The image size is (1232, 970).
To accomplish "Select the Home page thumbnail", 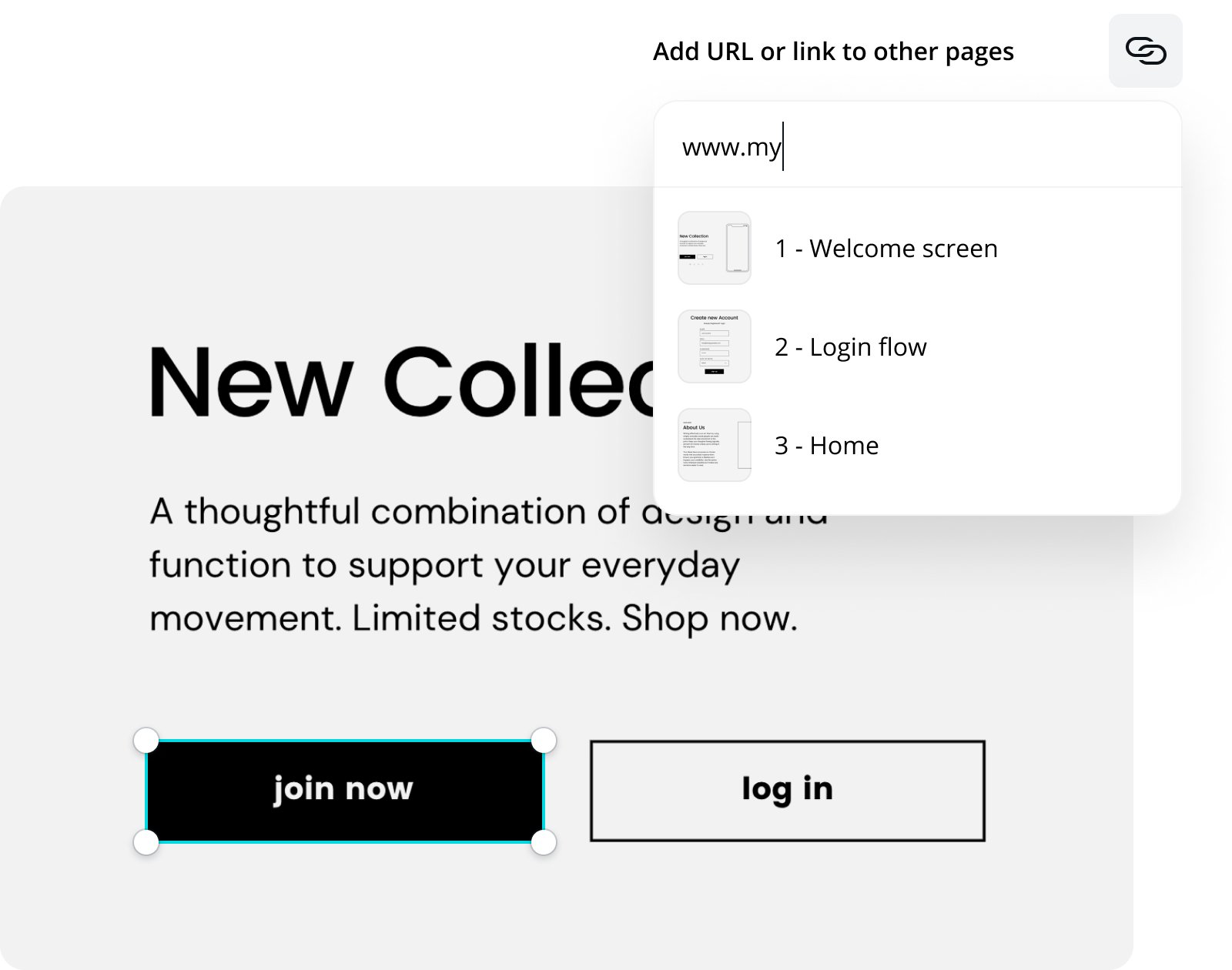I will [714, 445].
